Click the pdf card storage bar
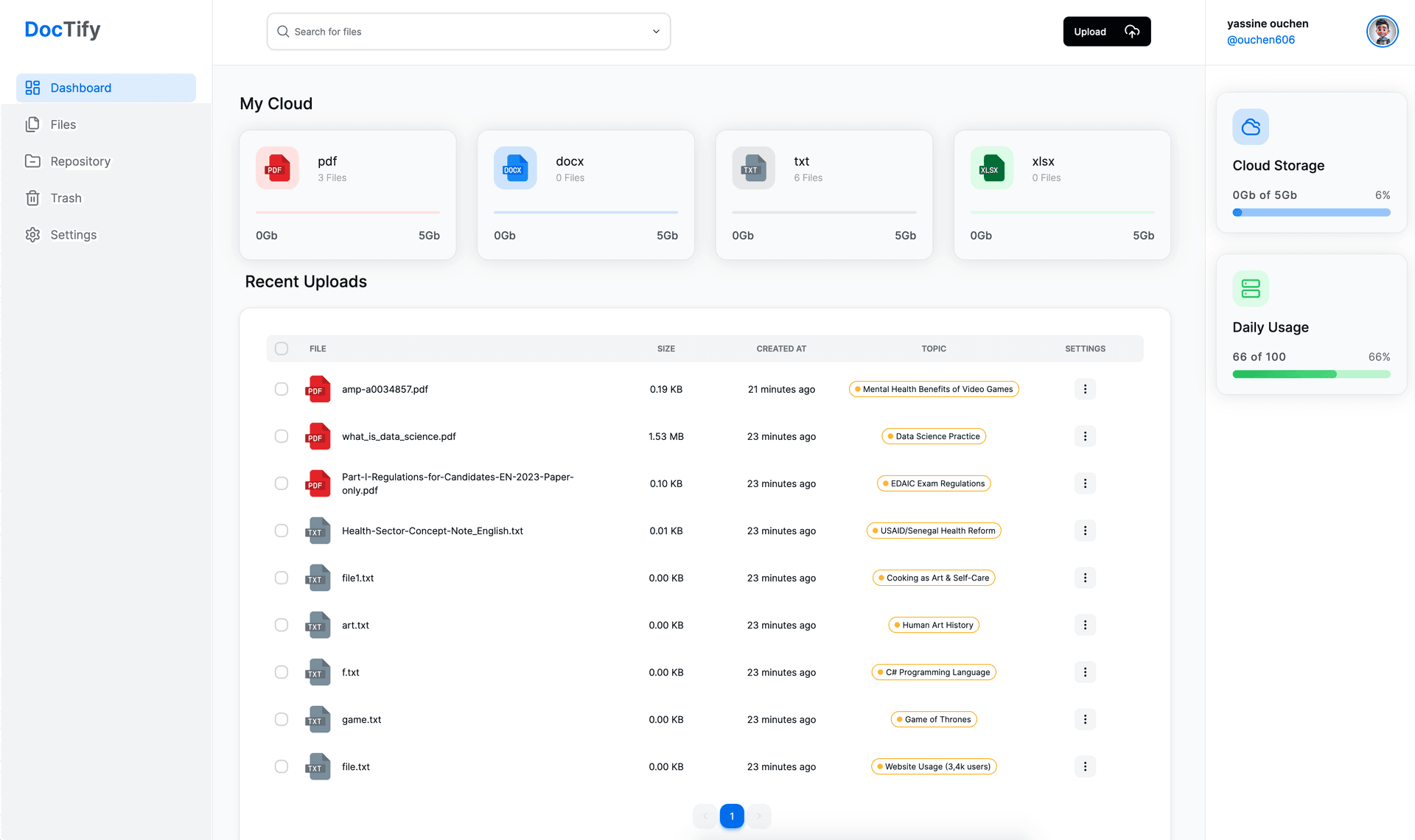 [x=348, y=212]
